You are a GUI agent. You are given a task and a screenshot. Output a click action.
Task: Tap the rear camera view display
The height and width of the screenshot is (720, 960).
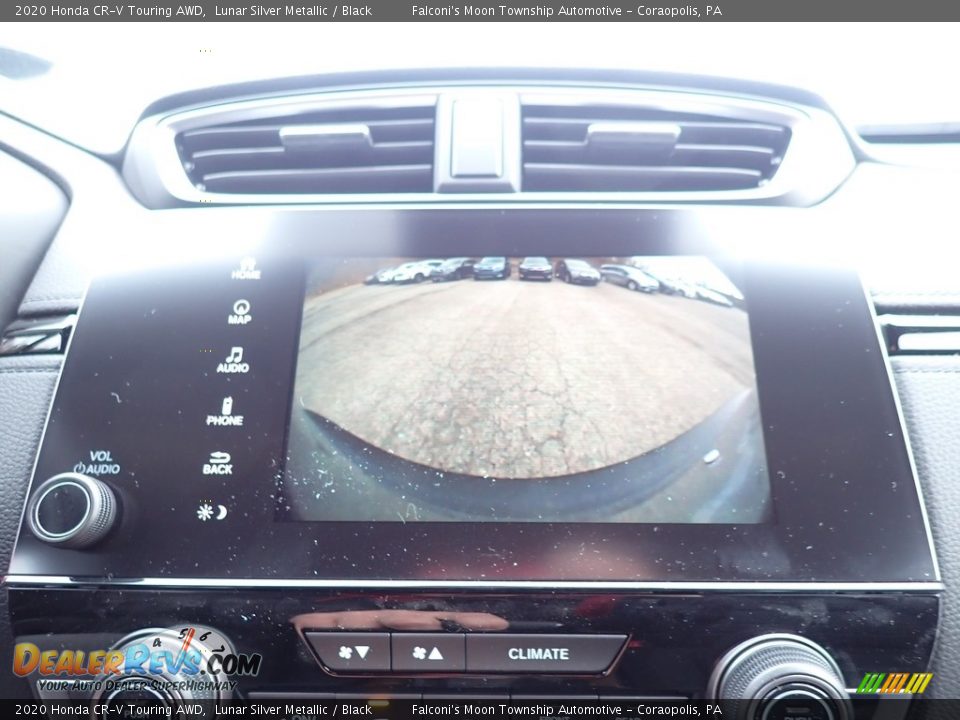(525, 390)
